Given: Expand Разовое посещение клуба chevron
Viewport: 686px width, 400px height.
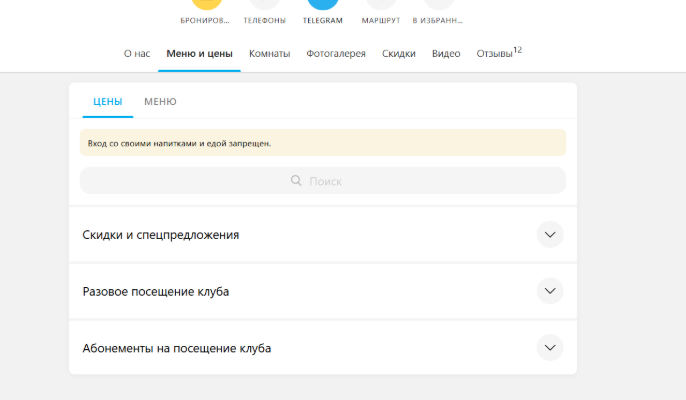Looking at the screenshot, I should 550,291.
